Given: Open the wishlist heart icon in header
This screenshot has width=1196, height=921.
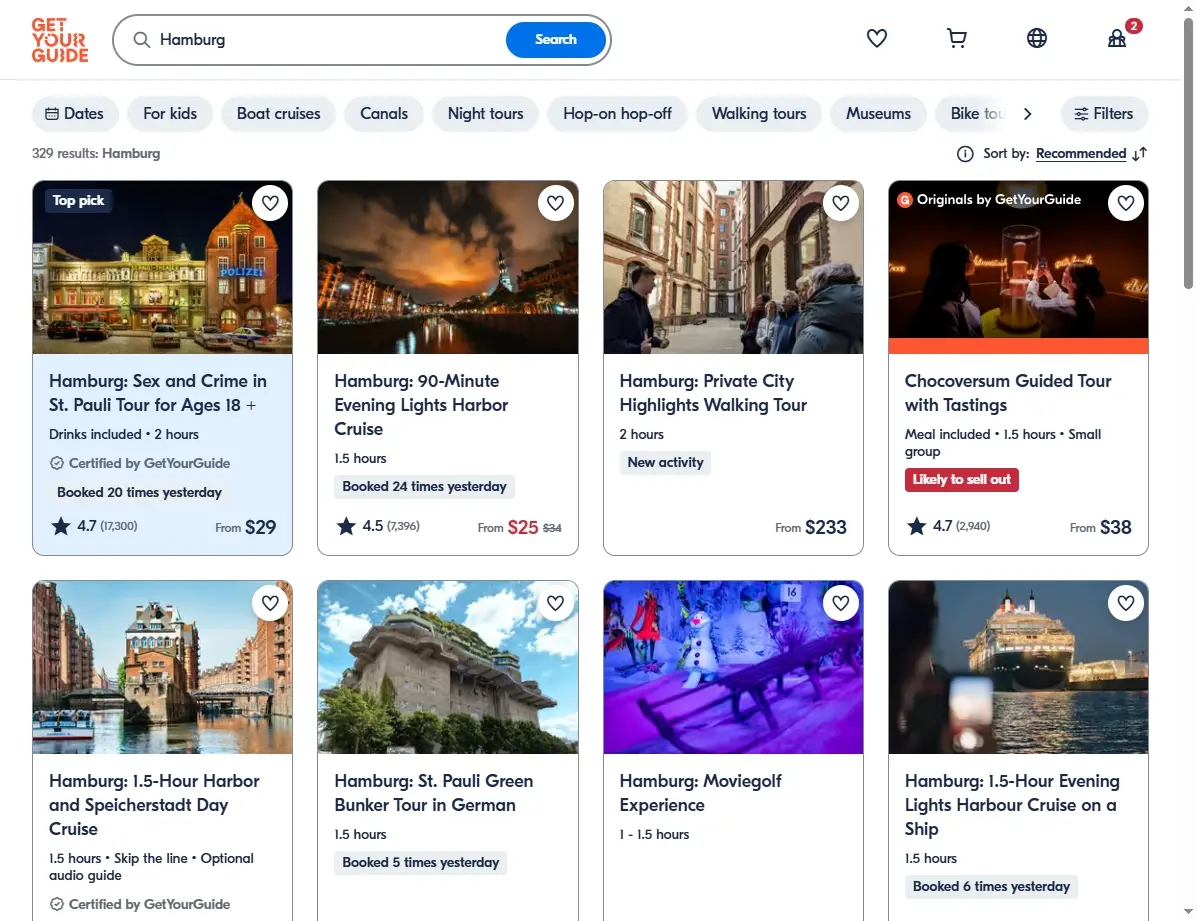Looking at the screenshot, I should click(876, 38).
